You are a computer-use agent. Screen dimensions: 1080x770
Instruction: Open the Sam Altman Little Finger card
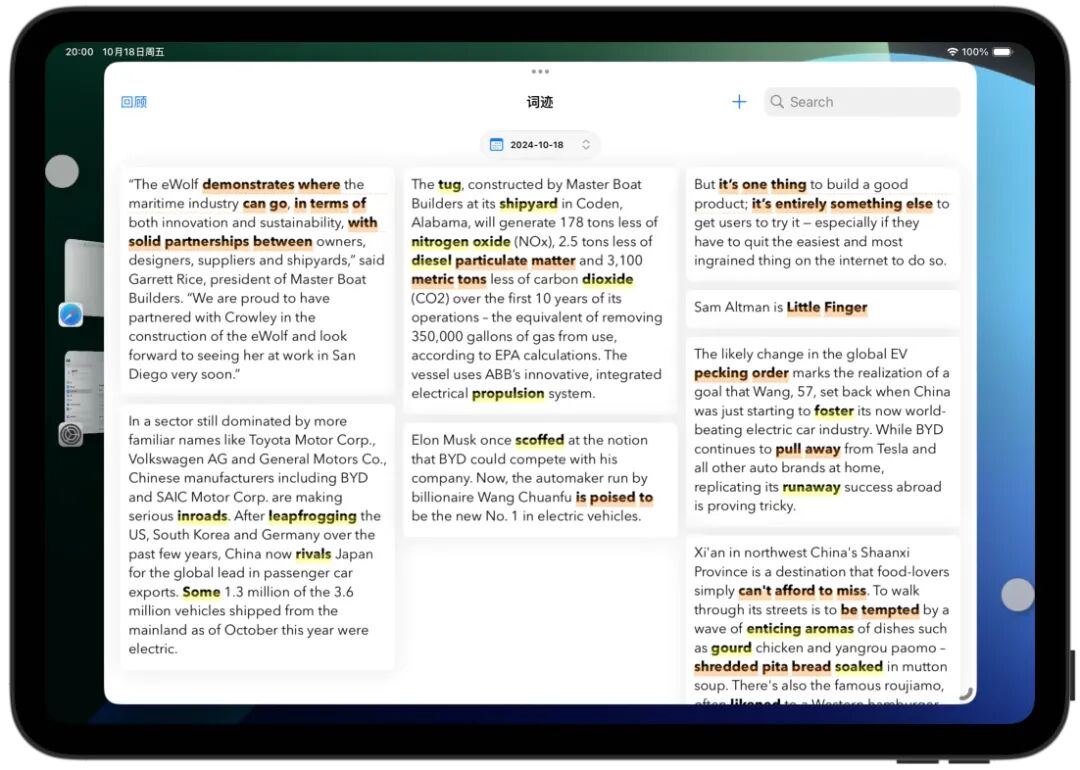click(822, 307)
